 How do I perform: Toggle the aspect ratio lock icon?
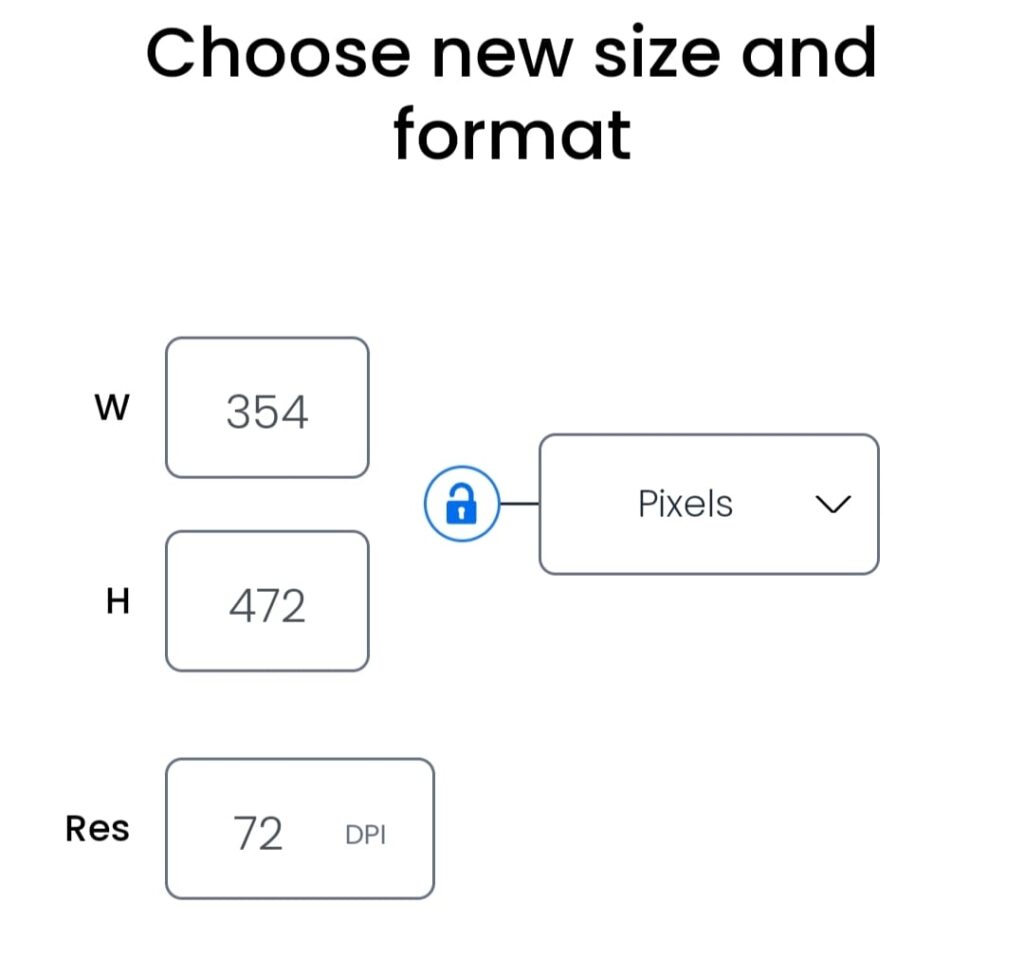(461, 504)
